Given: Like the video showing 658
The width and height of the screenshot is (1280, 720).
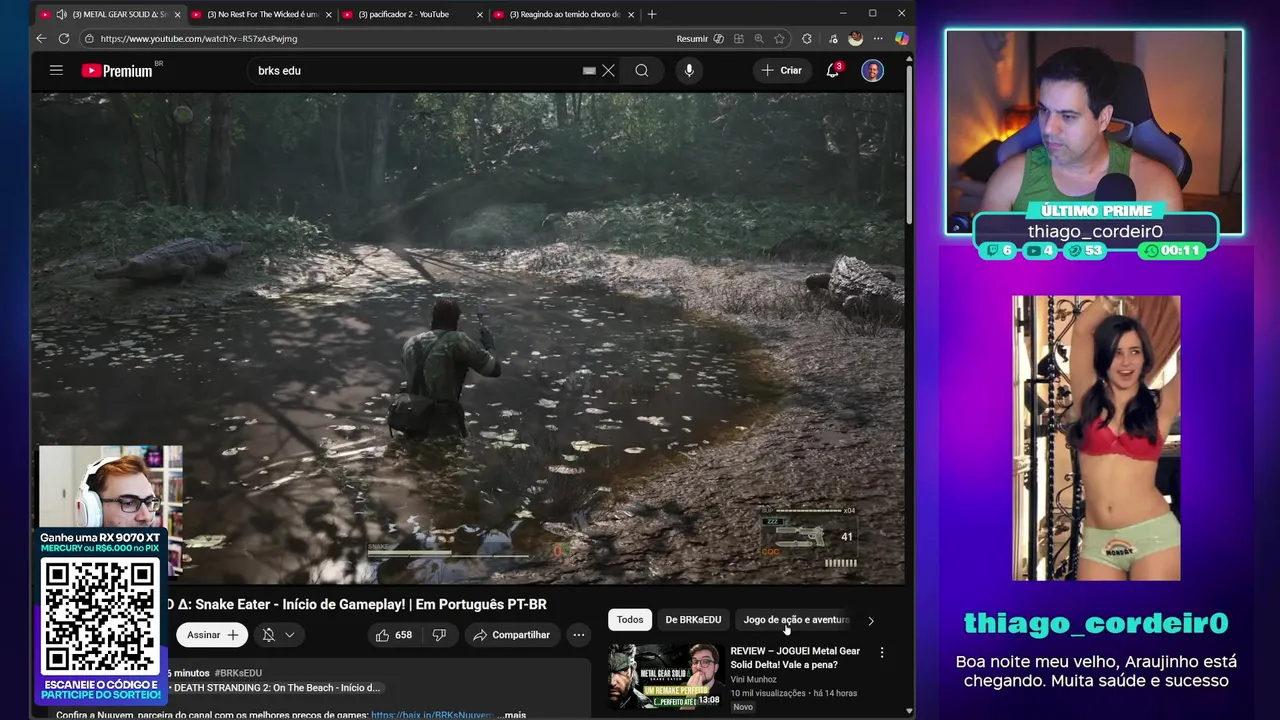Looking at the screenshot, I should [394, 635].
